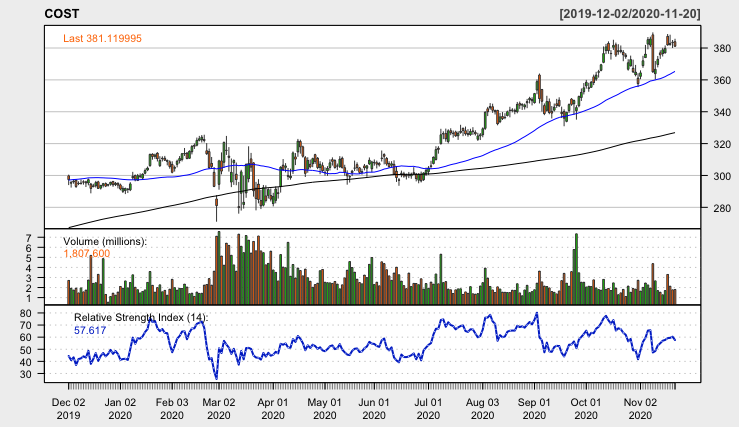
Task: Click the COST ticker title
Action: click(x=62, y=14)
